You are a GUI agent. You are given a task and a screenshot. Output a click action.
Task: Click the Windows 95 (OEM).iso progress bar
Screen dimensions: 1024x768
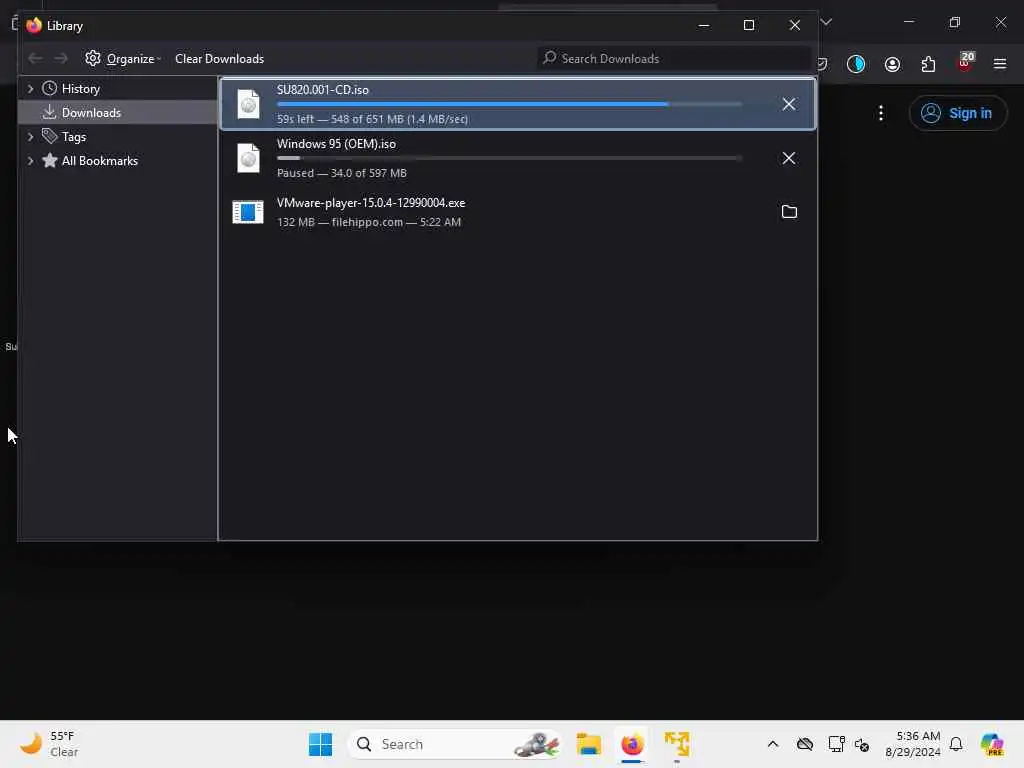509,158
